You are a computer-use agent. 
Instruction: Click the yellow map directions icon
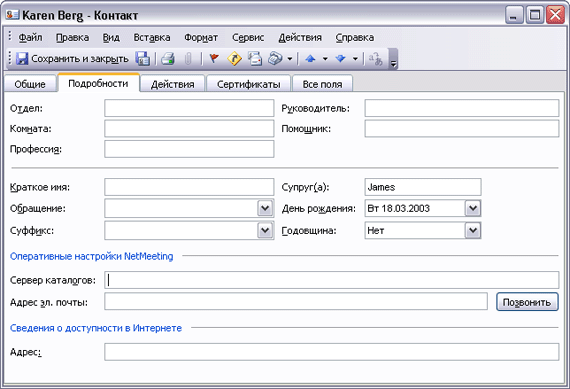tap(234, 59)
